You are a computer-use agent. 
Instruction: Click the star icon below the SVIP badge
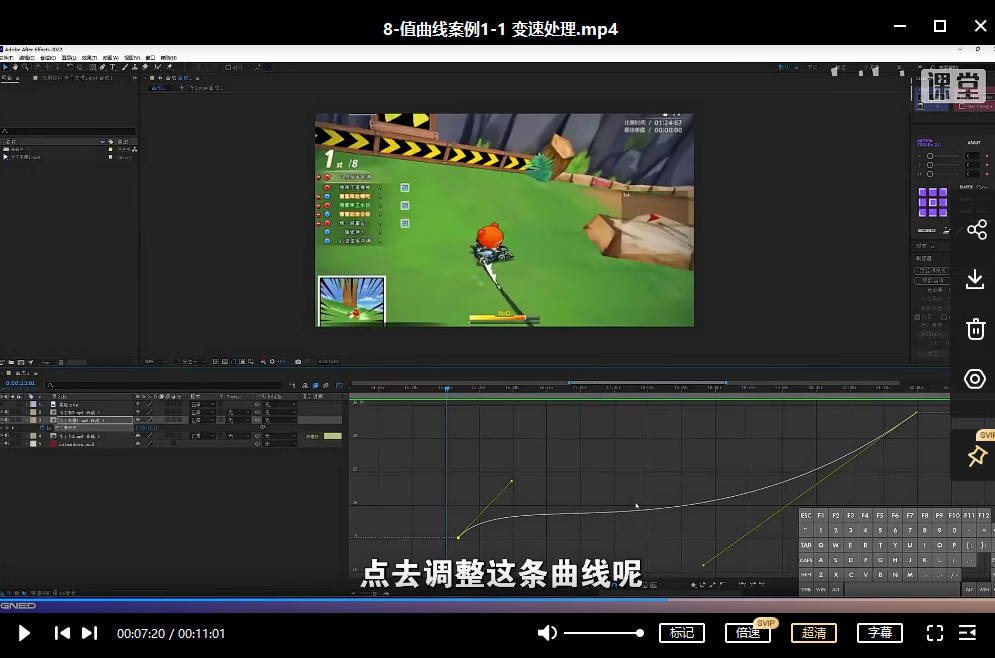pyautogui.click(x=976, y=456)
